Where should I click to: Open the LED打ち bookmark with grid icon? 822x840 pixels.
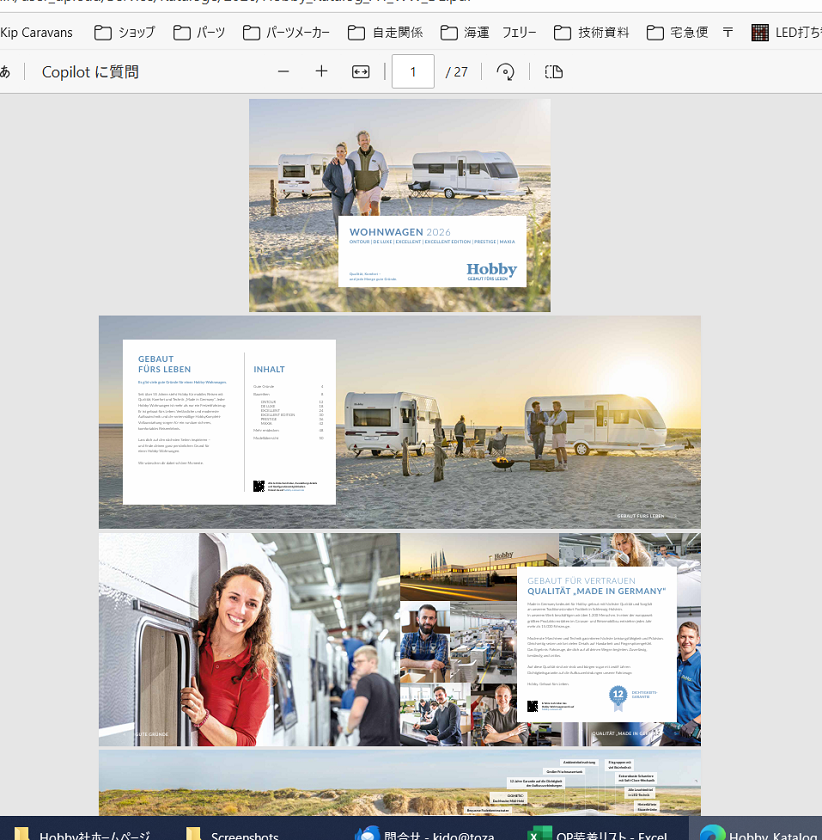[786, 33]
